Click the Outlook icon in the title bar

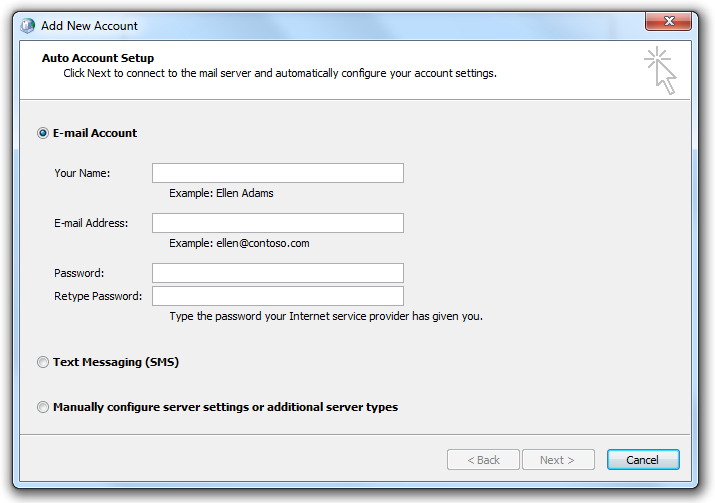27,25
